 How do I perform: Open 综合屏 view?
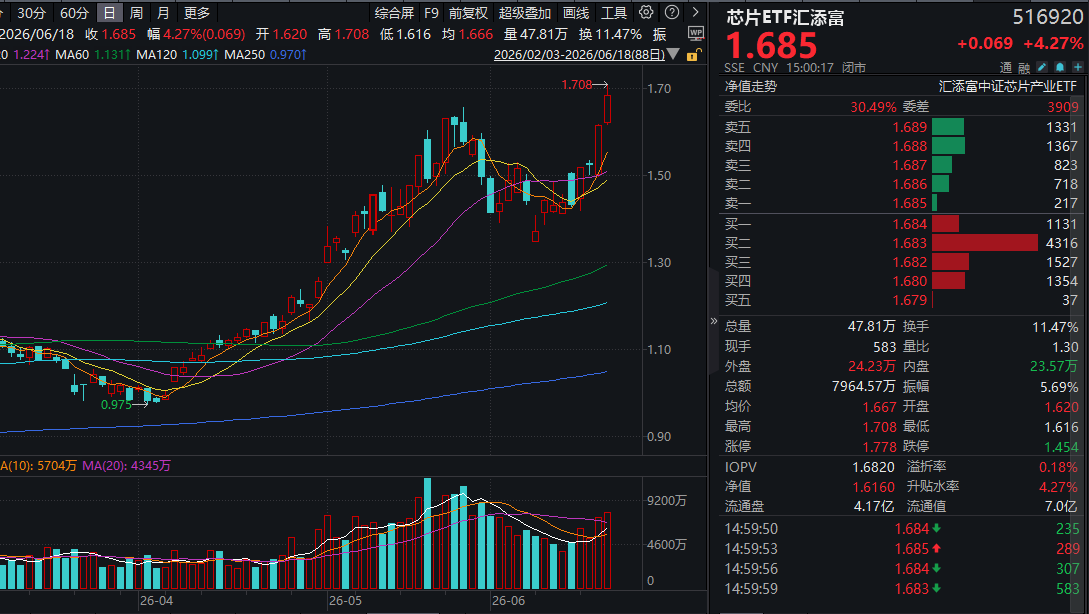click(x=394, y=13)
